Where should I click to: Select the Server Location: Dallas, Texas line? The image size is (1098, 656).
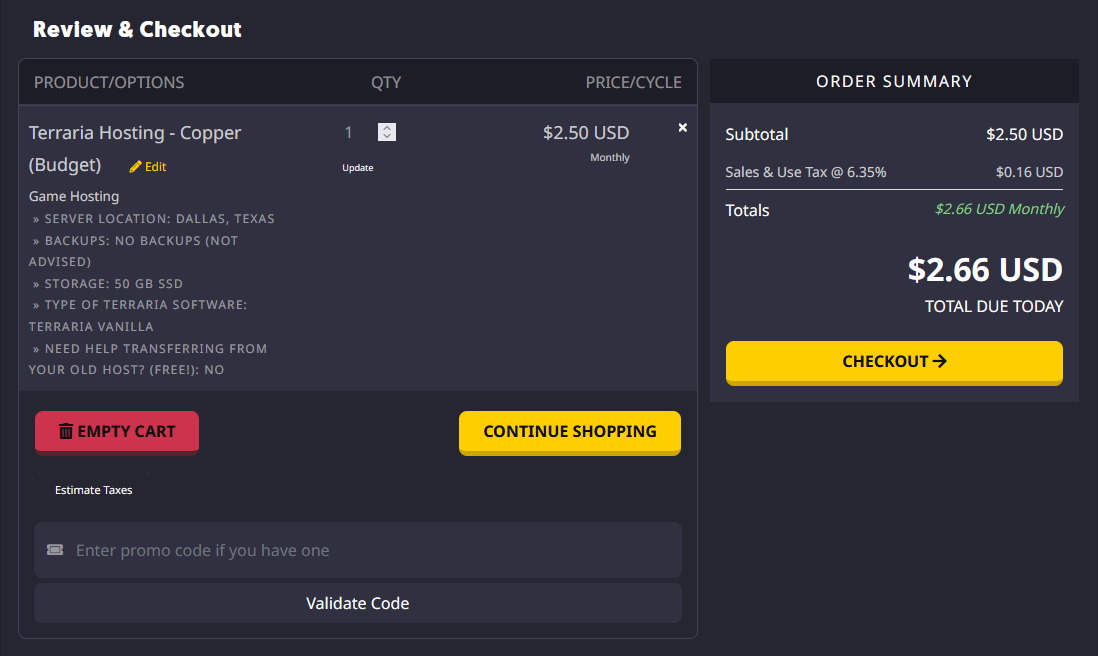coord(153,218)
